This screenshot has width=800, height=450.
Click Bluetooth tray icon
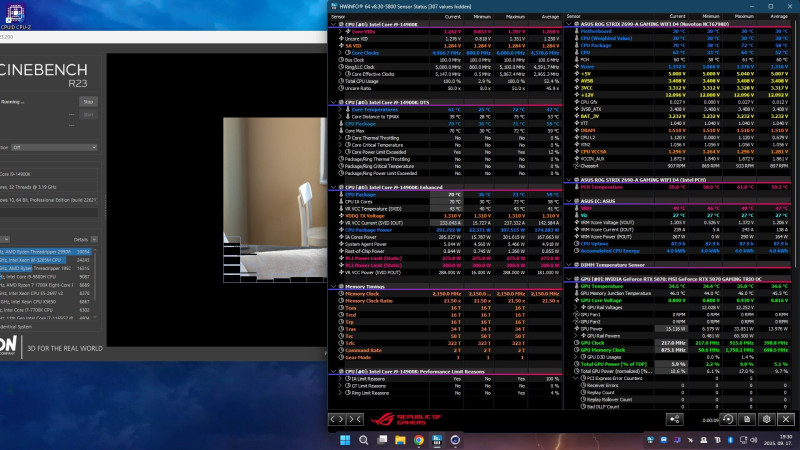pyautogui.click(x=730, y=440)
